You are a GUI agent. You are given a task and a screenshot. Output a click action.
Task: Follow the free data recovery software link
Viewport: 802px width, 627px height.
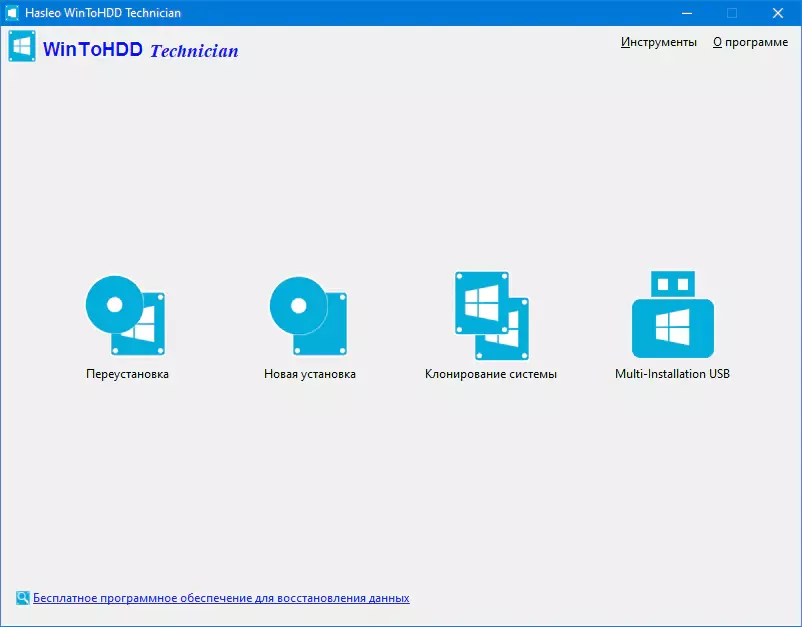(x=221, y=598)
